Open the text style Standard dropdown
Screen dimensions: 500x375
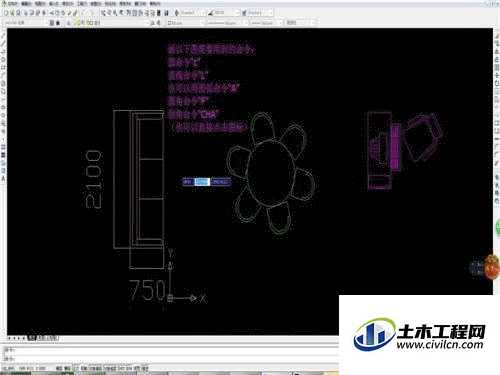coord(190,13)
